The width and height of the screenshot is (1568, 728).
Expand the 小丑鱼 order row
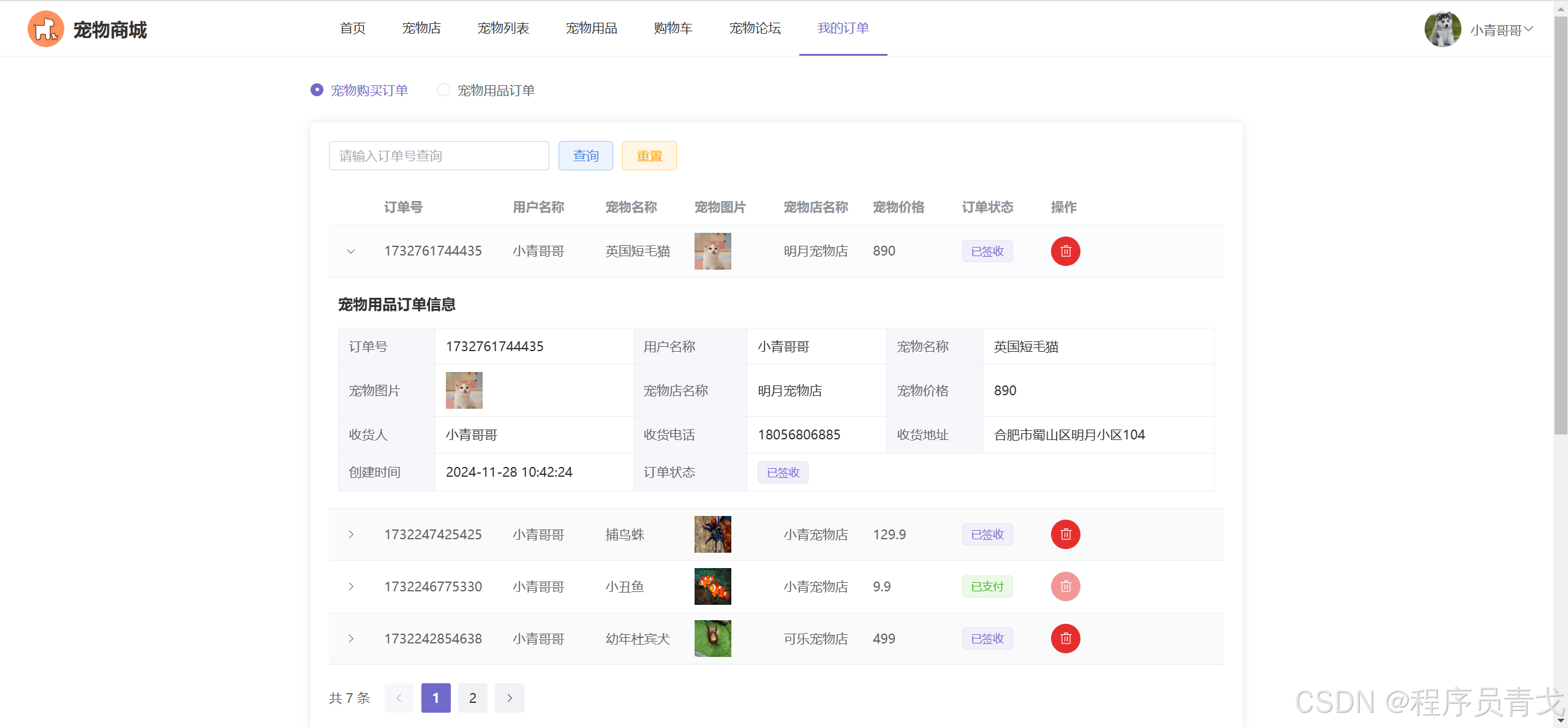[351, 586]
